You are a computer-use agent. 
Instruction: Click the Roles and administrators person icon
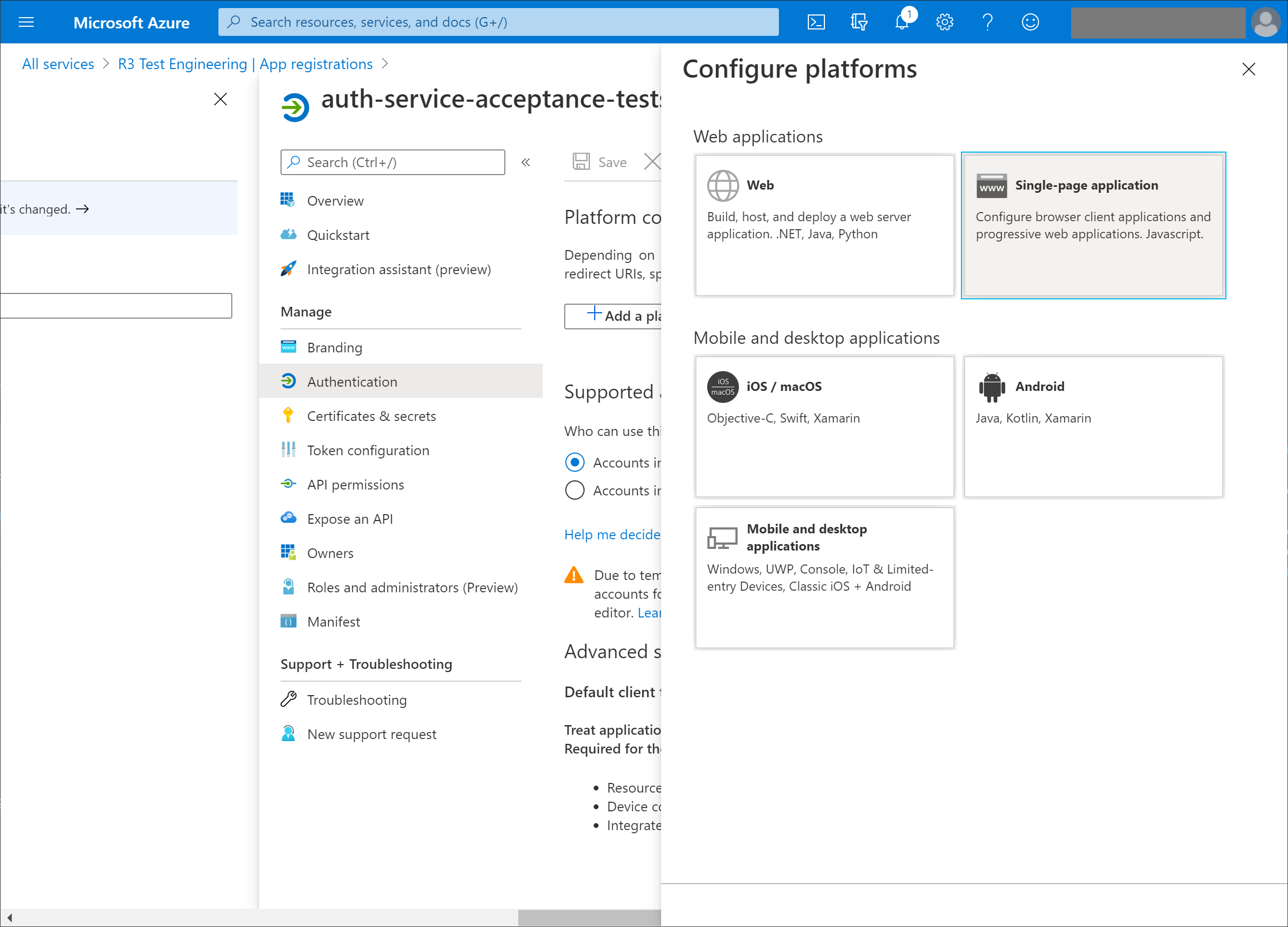click(288, 587)
